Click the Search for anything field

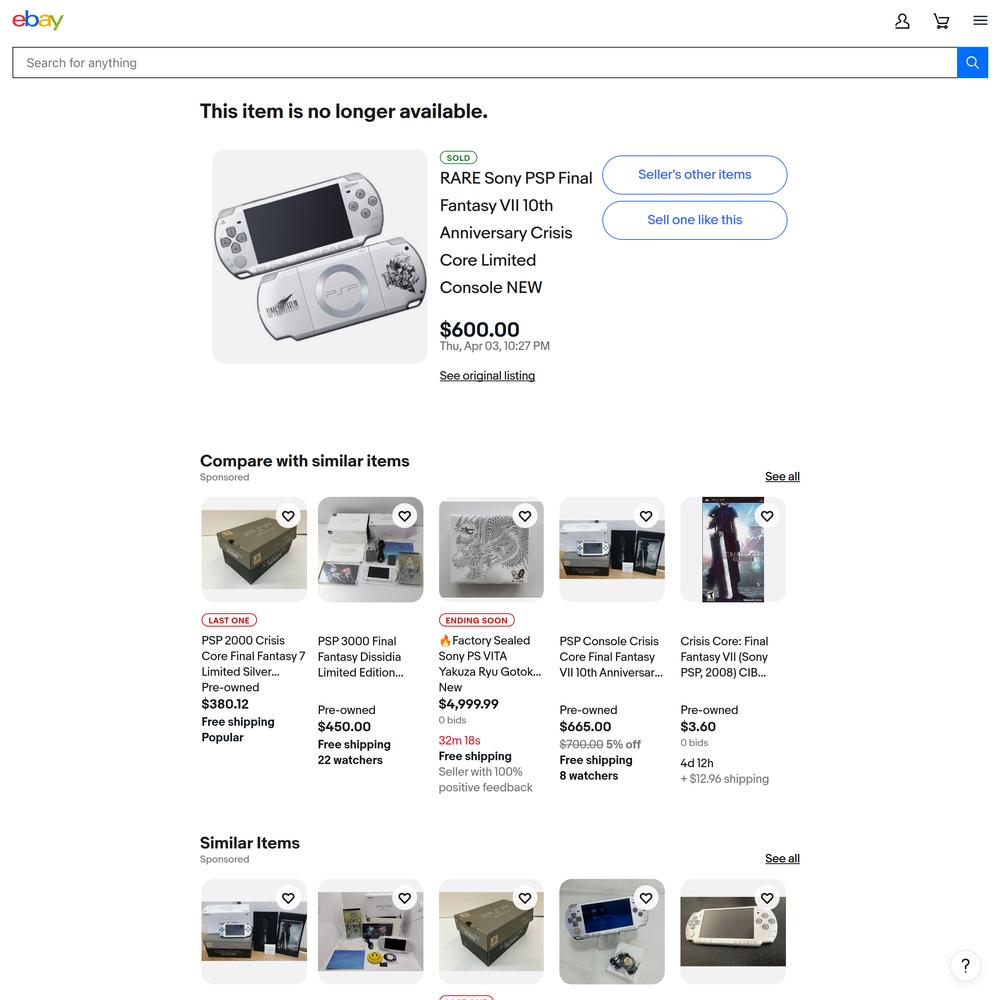(485, 62)
